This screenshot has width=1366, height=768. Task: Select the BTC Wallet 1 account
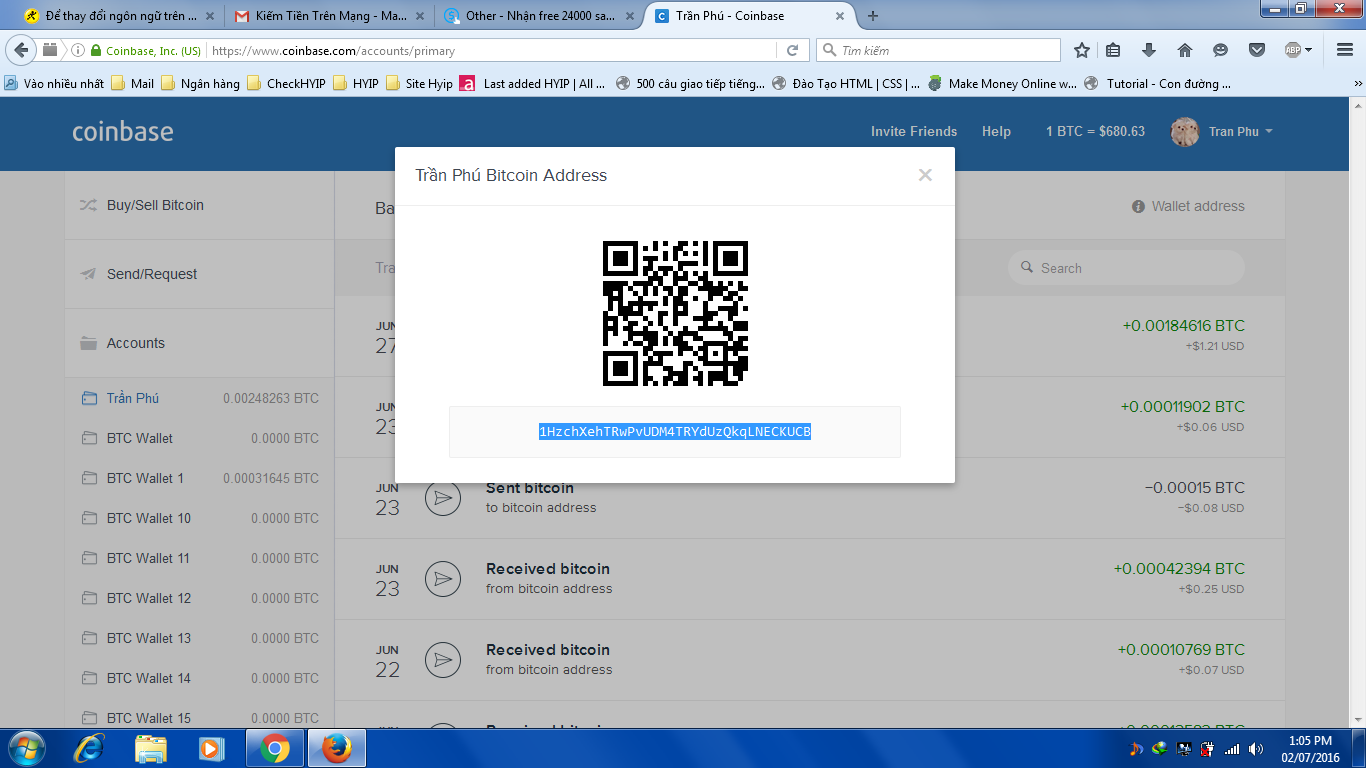[200, 478]
